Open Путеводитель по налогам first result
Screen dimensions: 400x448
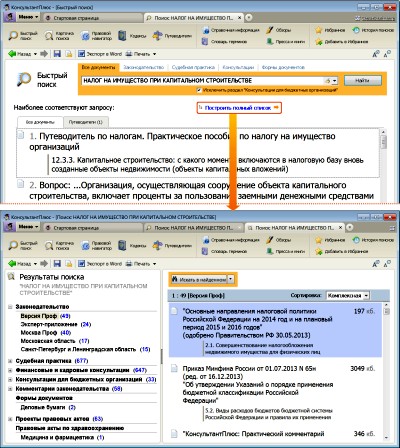[182, 141]
